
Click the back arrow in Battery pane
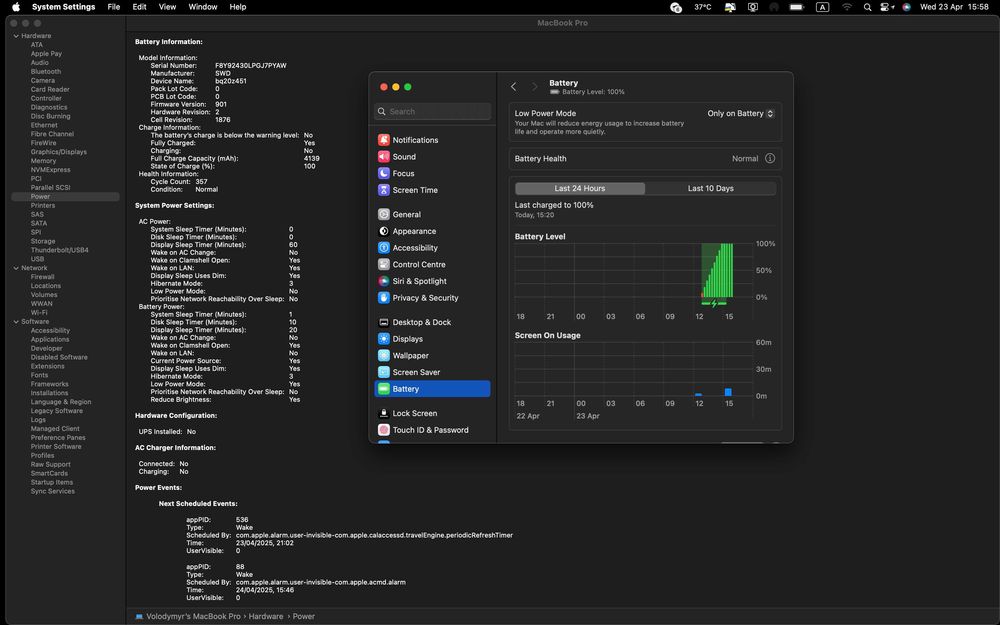click(x=514, y=87)
